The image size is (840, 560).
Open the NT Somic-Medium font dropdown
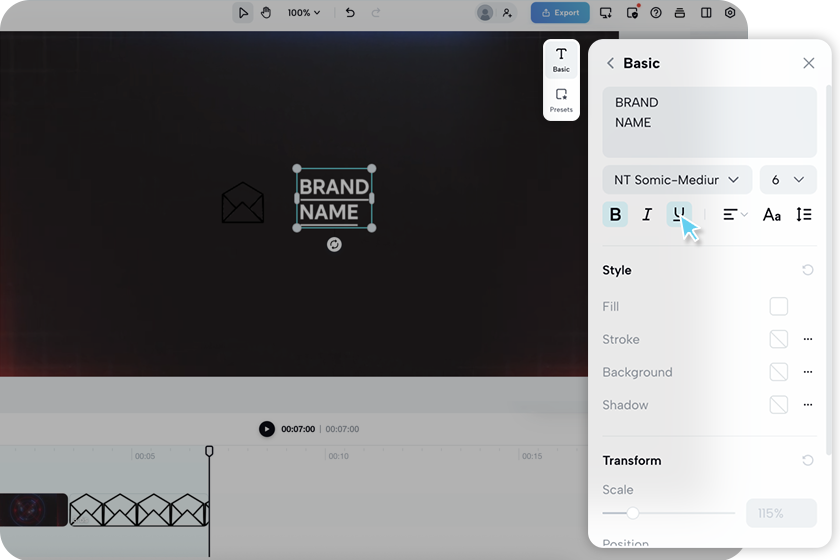(677, 180)
